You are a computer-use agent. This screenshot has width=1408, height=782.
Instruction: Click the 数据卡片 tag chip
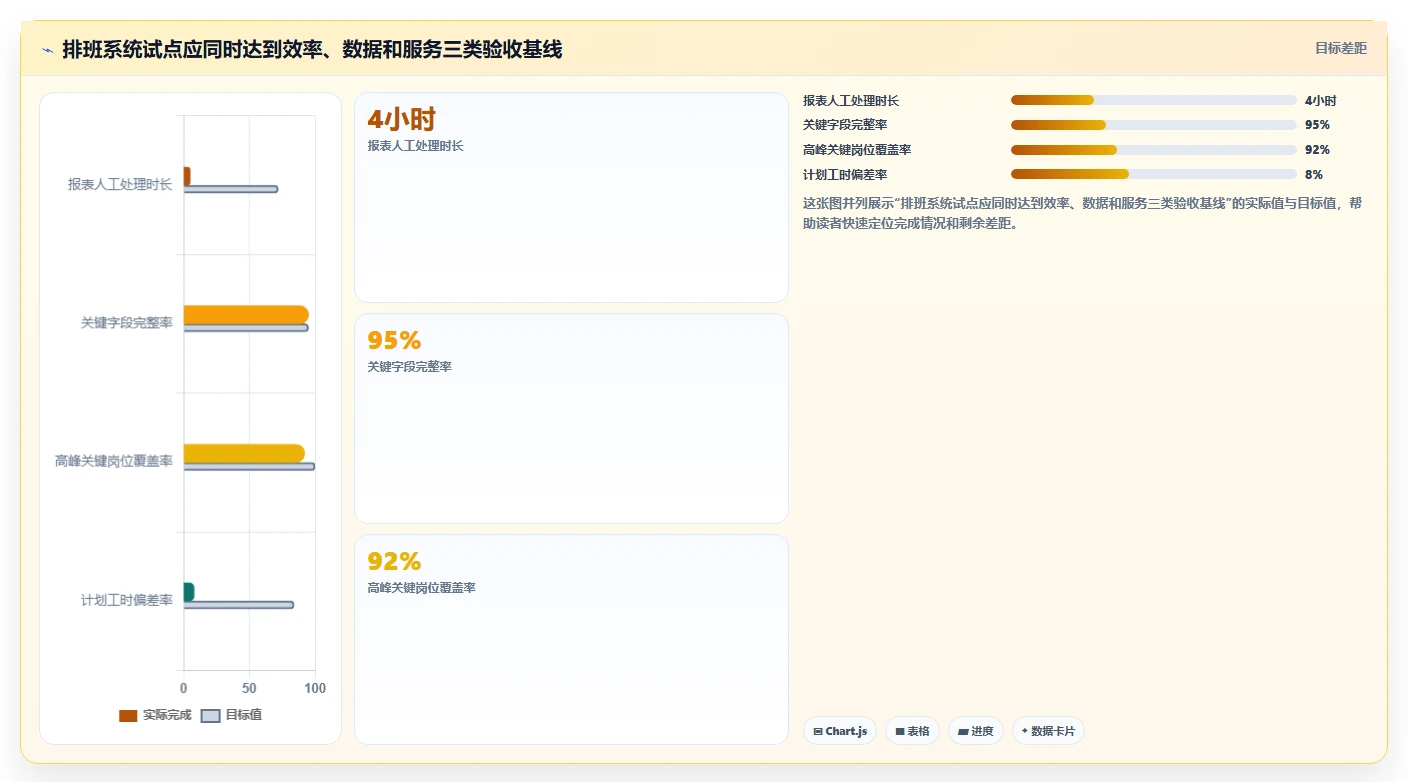click(1048, 731)
